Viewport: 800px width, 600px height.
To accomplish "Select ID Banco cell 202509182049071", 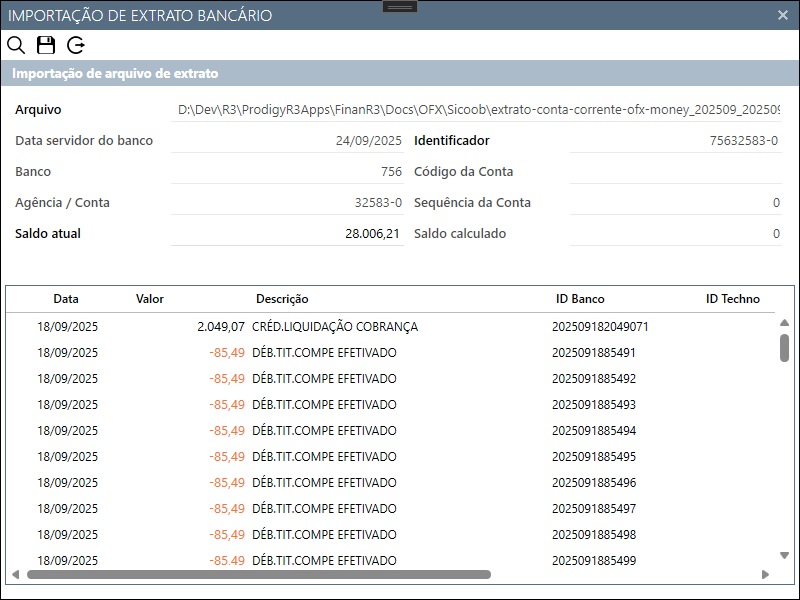I will [600, 327].
